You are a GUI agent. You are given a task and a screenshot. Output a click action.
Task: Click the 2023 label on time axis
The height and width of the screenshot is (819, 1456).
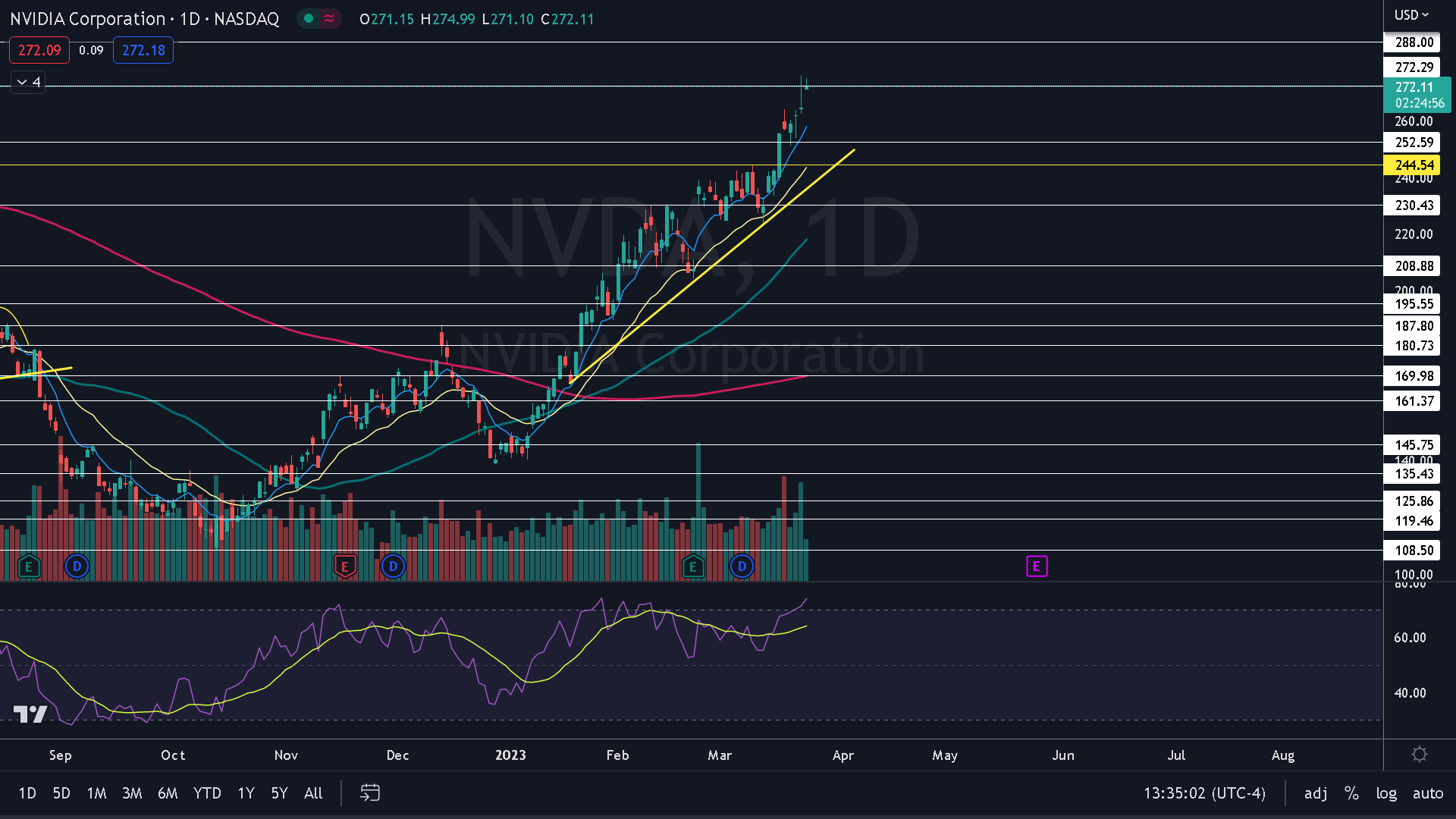coord(510,755)
